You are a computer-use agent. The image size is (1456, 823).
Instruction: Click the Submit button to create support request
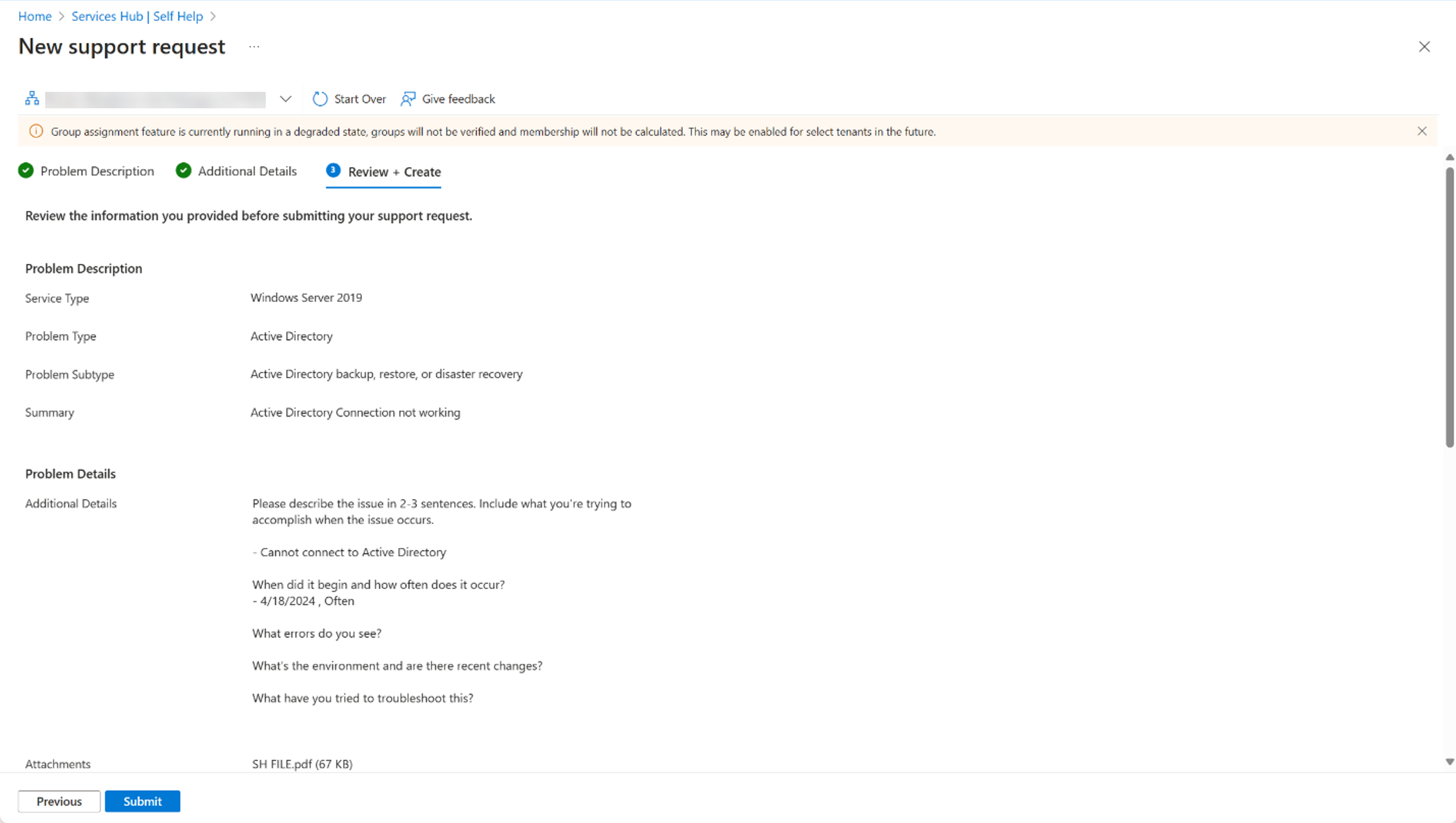pos(142,801)
